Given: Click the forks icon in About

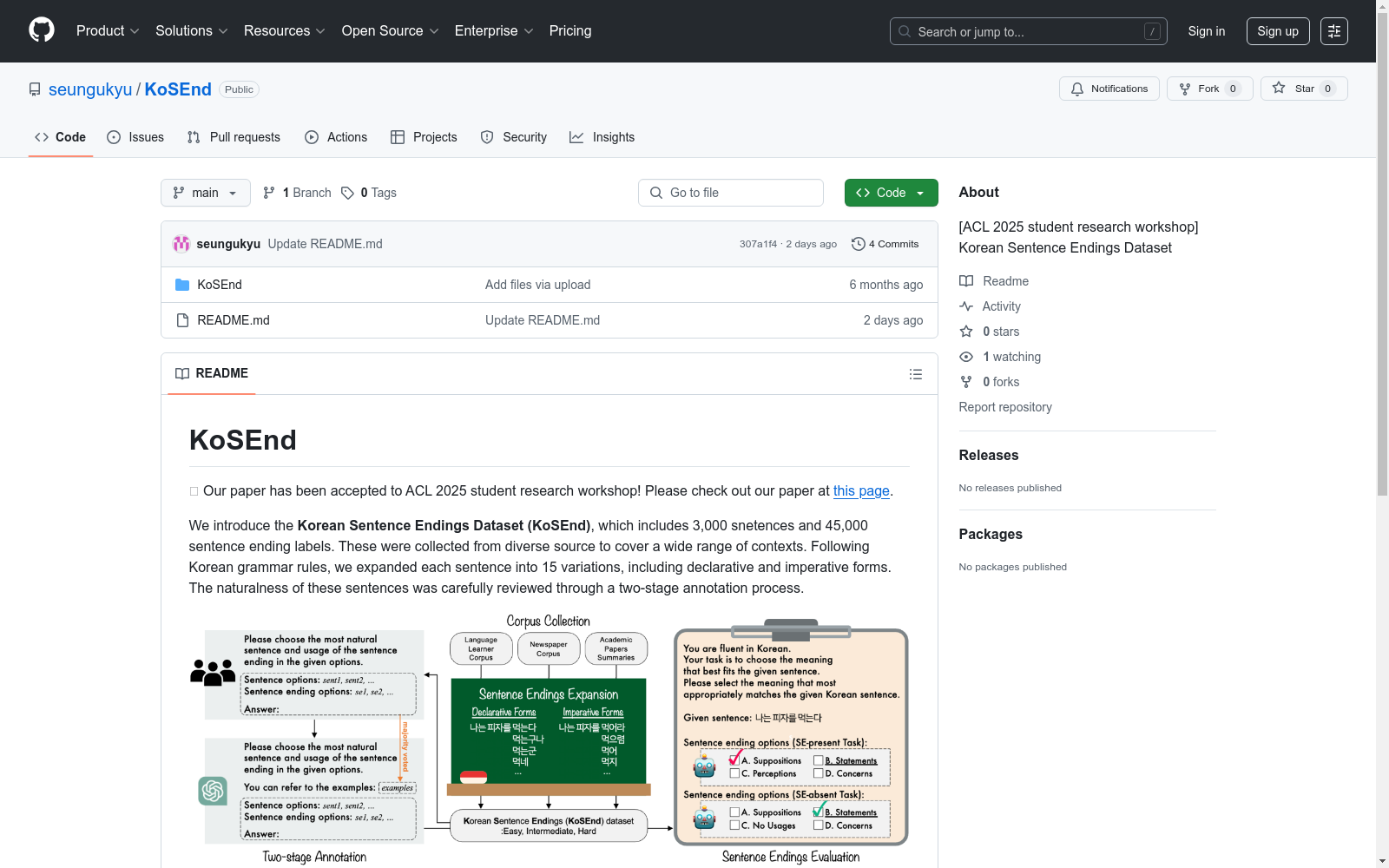Looking at the screenshot, I should 966,382.
